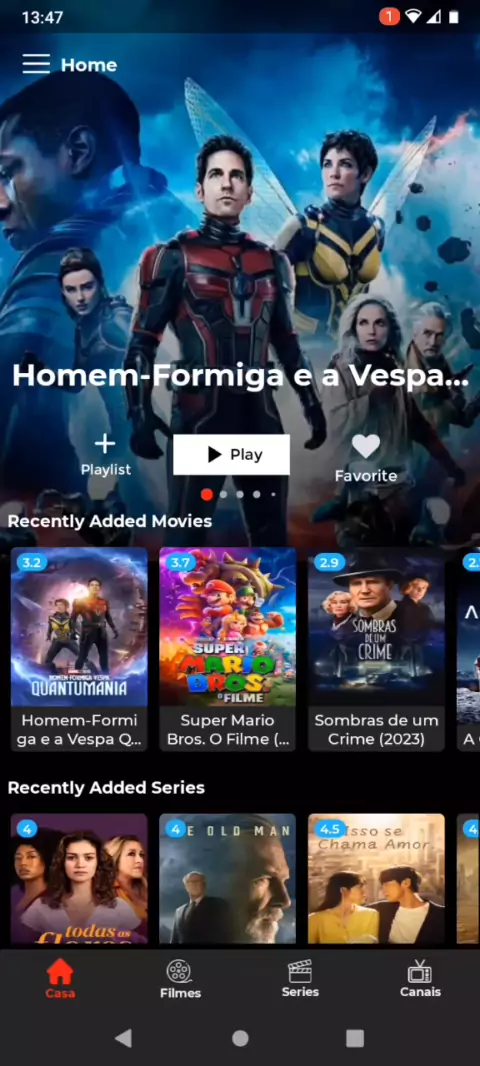Tap the Casa home icon
The height and width of the screenshot is (1066, 480).
(x=60, y=978)
